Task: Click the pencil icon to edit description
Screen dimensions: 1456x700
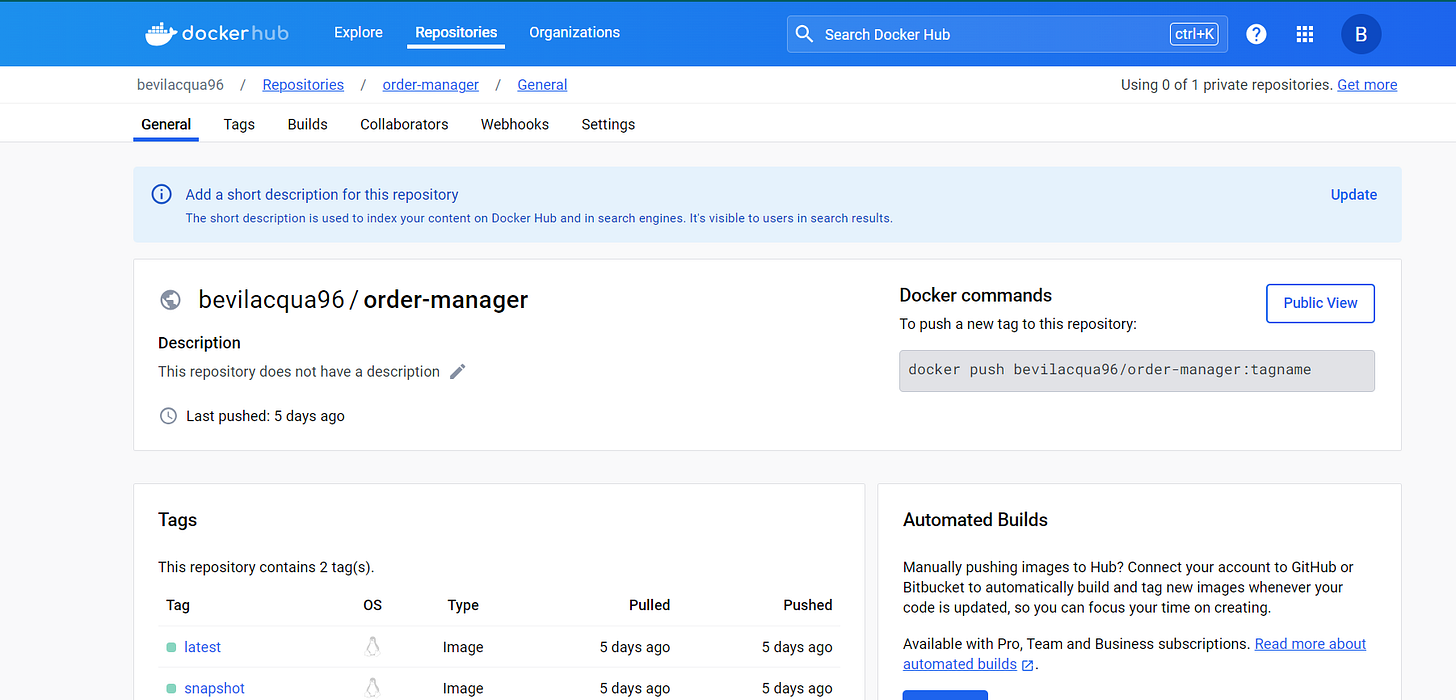Action: [x=458, y=371]
